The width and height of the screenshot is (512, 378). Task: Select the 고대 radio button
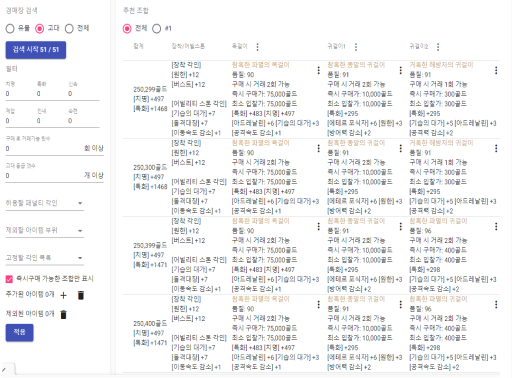click(40, 29)
